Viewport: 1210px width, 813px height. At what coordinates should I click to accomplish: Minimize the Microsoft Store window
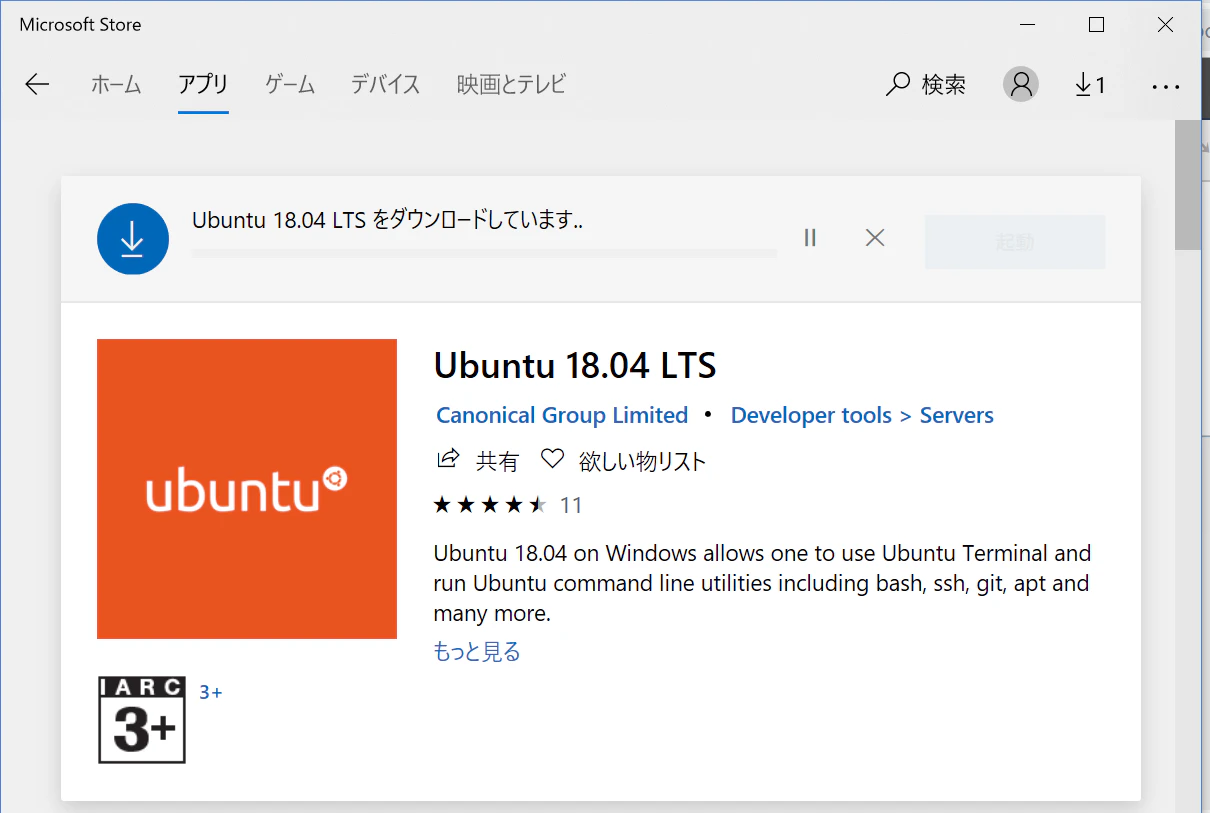pos(1027,25)
